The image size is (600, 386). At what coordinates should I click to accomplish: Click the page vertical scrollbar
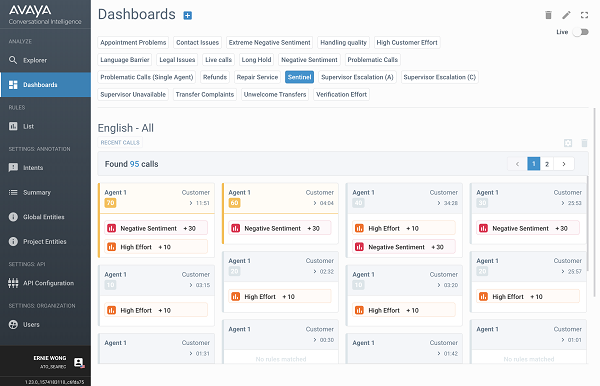click(x=594, y=202)
